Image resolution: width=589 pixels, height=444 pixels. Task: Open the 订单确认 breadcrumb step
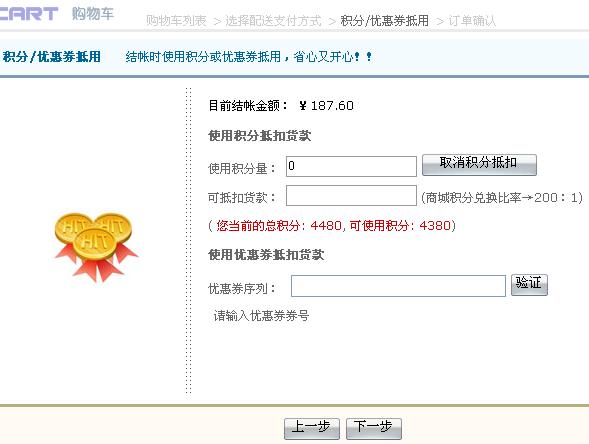tap(472, 21)
